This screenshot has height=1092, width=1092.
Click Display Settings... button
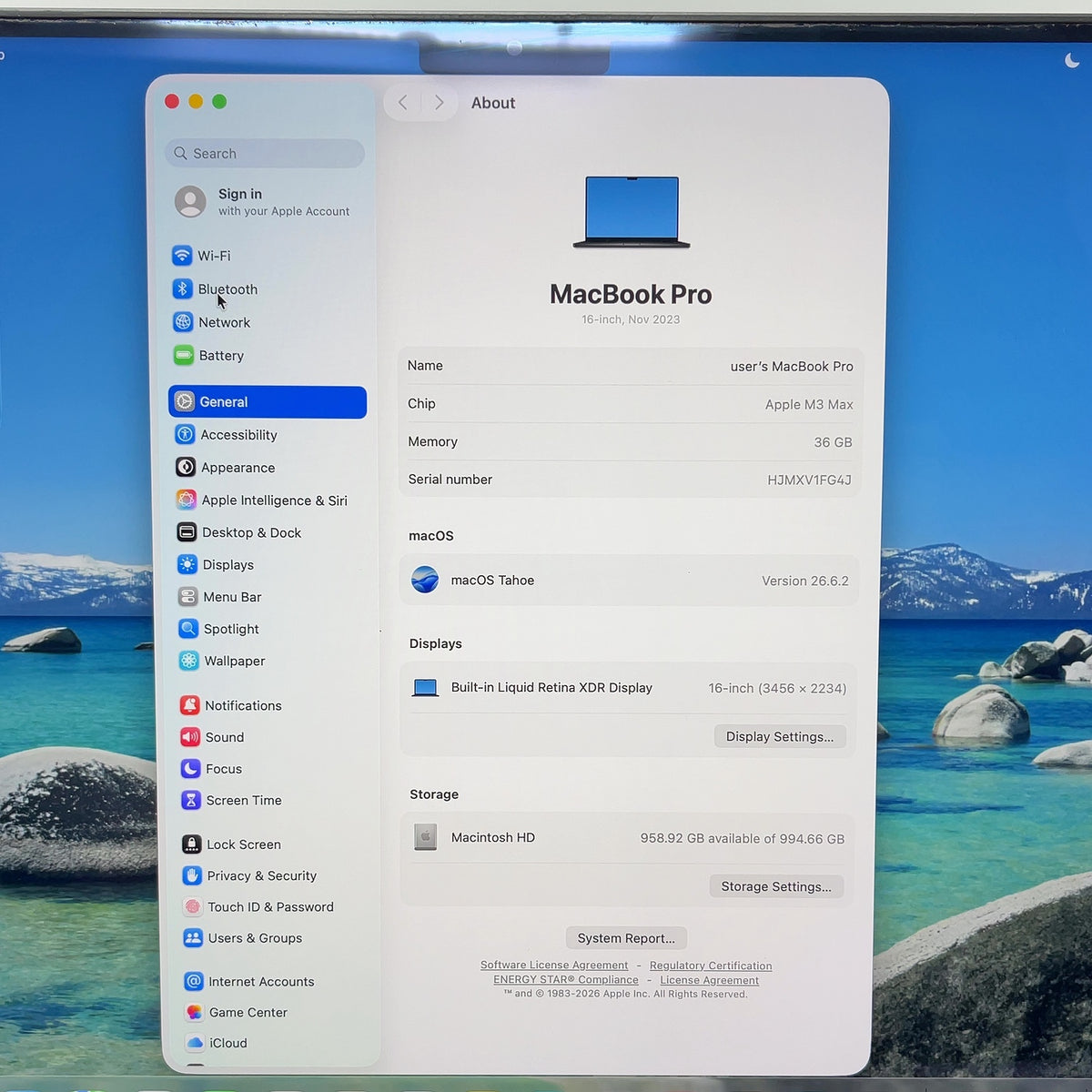point(780,736)
